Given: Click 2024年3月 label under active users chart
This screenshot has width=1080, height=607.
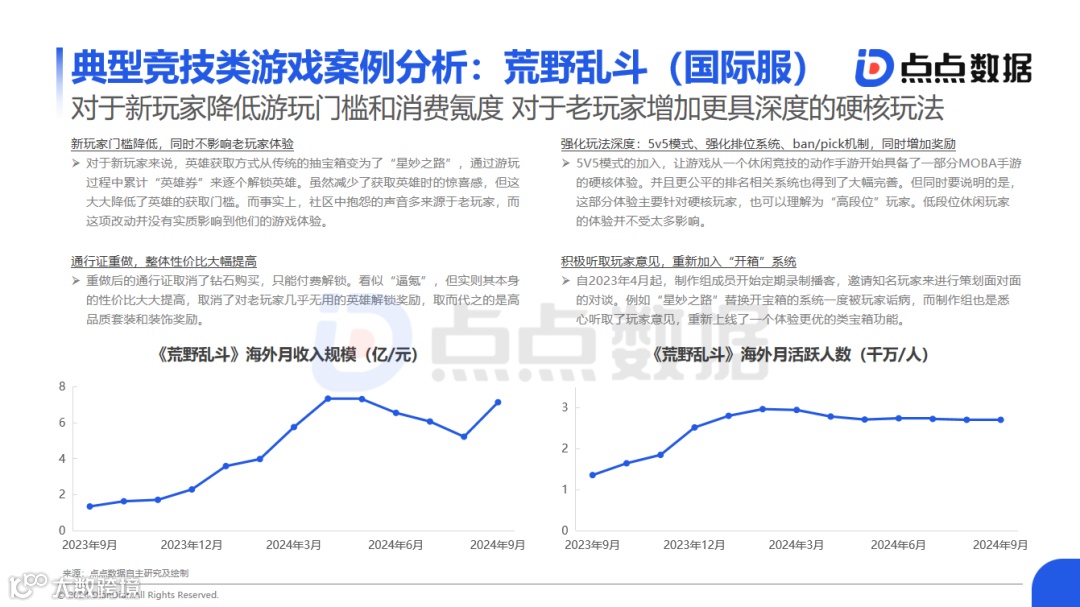Looking at the screenshot, I should (796, 545).
